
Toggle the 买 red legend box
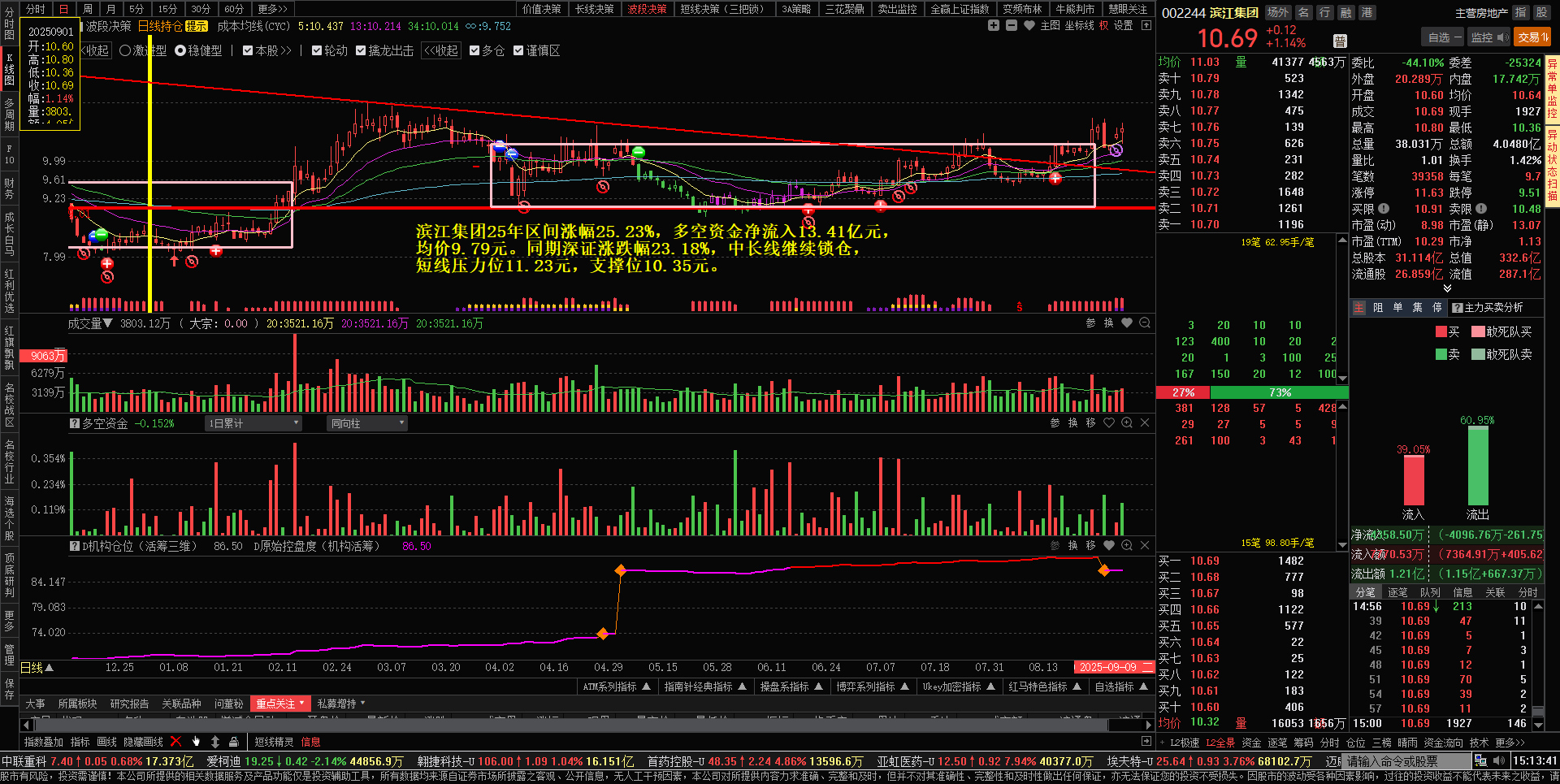click(x=1441, y=331)
